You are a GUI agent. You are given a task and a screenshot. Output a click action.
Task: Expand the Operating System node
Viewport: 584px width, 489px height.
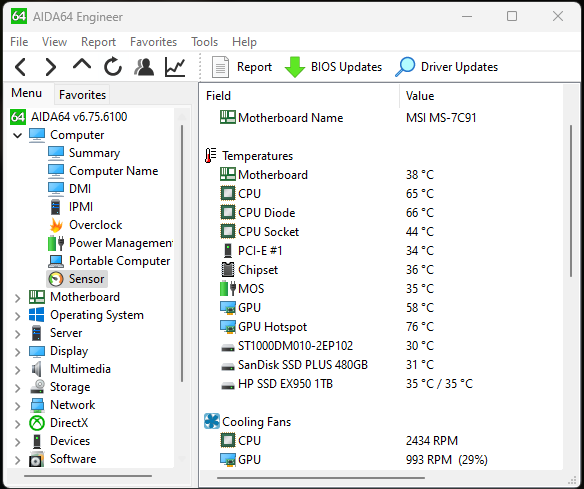pos(17,316)
